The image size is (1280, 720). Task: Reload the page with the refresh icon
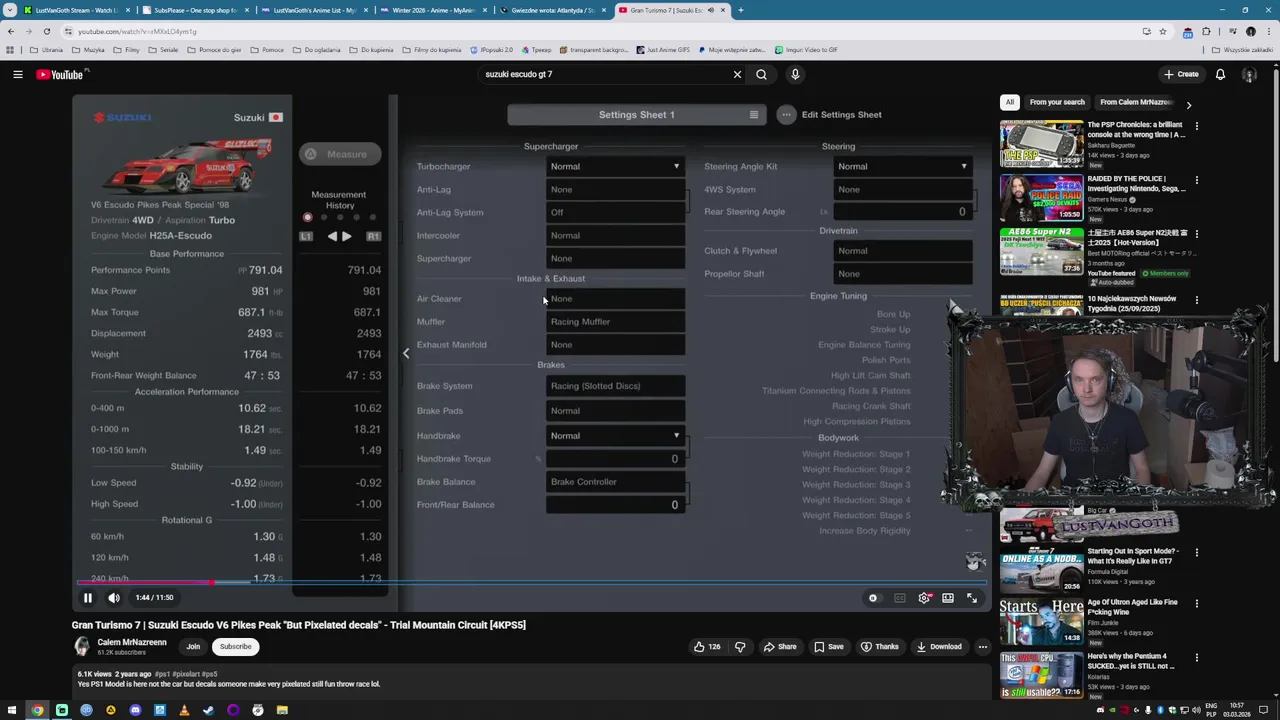coord(46,31)
